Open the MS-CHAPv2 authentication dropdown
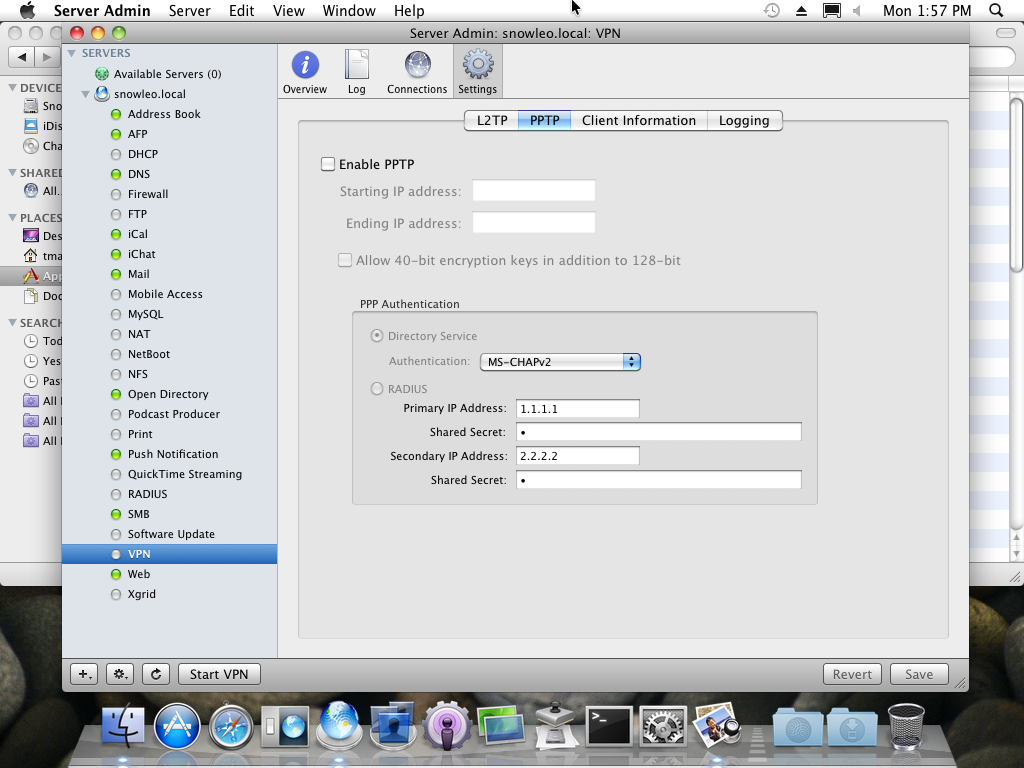The height and width of the screenshot is (768, 1024). pos(560,362)
